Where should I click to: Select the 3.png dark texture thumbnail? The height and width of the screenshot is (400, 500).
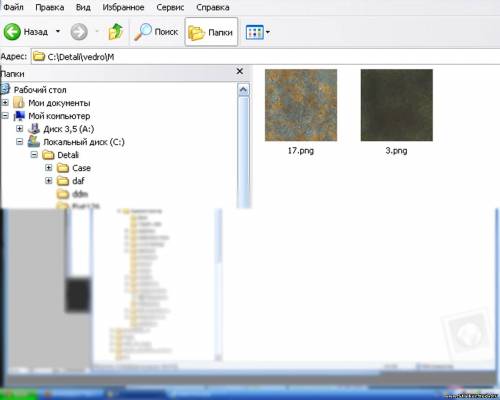point(397,105)
